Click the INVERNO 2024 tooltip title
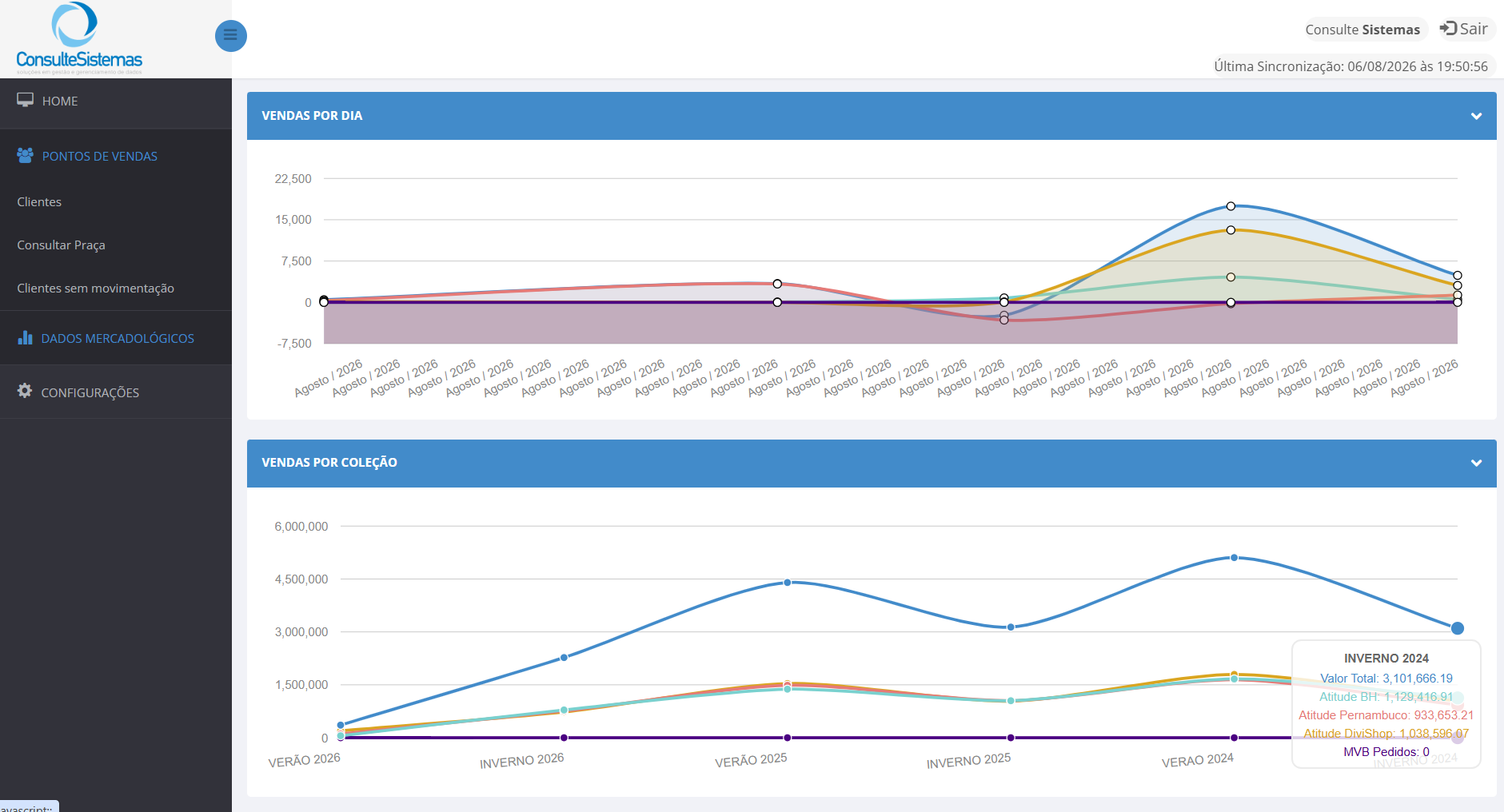 pyautogui.click(x=1386, y=659)
